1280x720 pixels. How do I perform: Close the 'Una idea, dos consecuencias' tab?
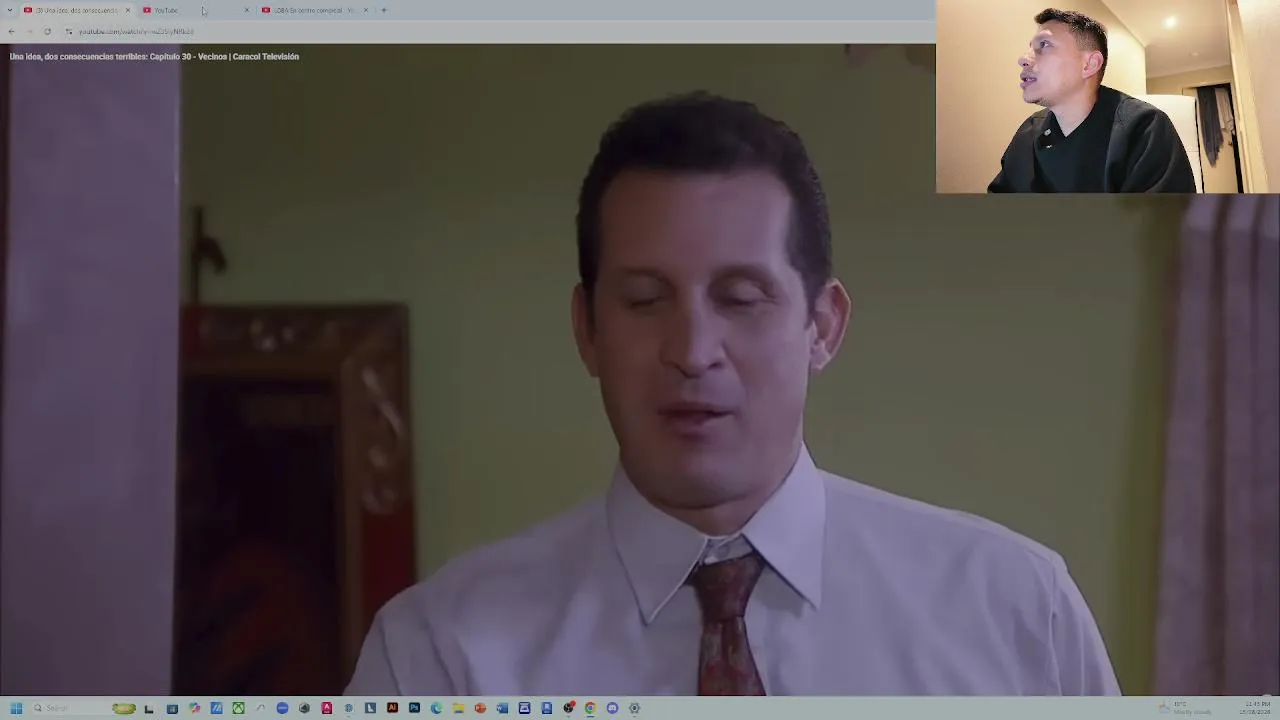[x=128, y=10]
